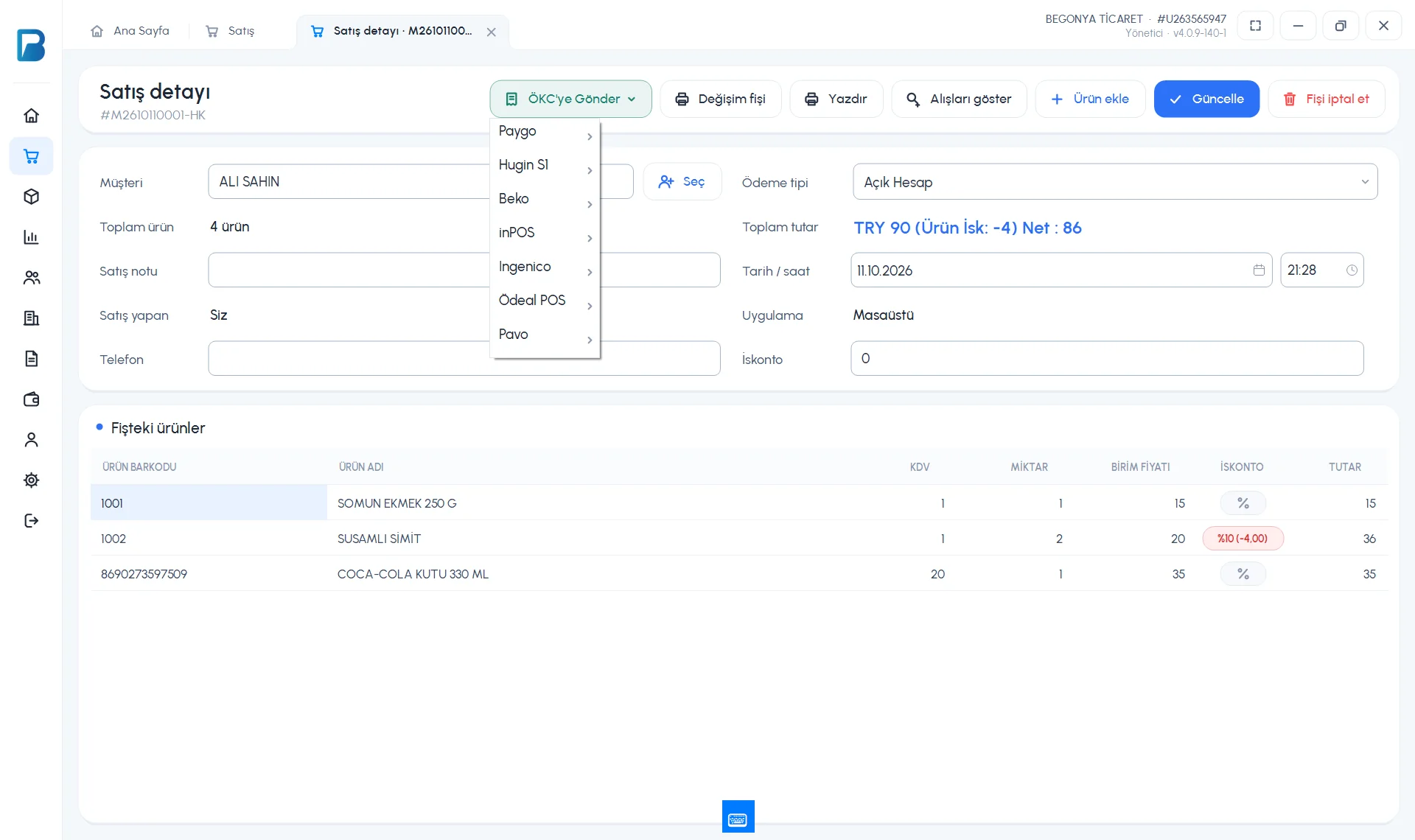
Task: Open user profile icon in sidebar
Action: pos(31,440)
